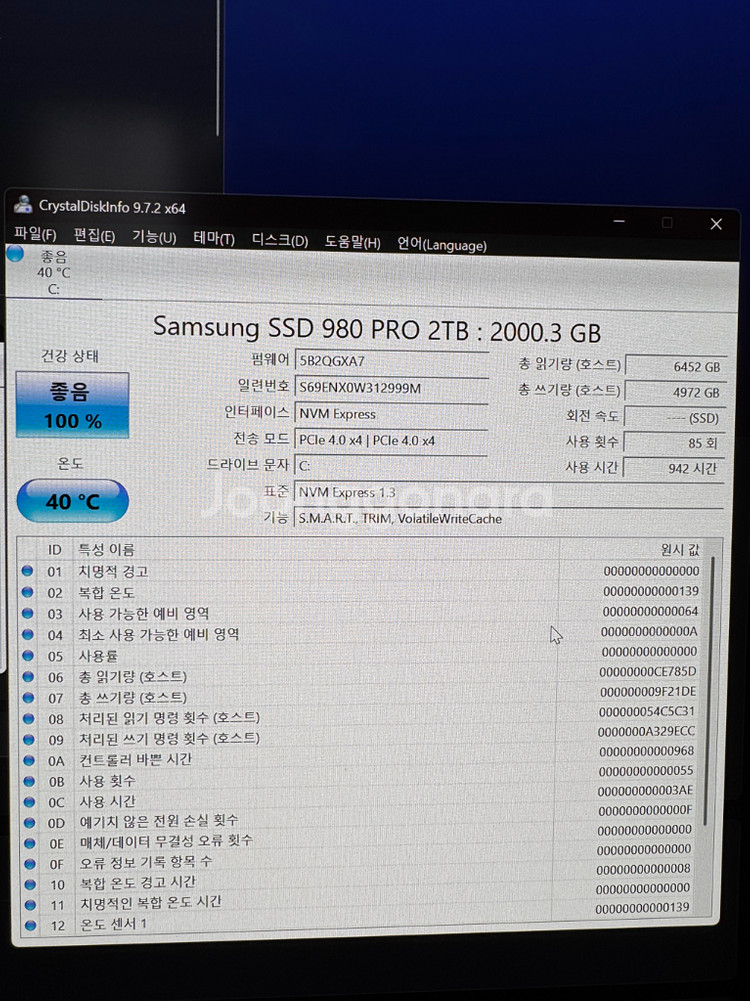Click the status dot for 06 총 읽기량 (호스트)

pos(28,676)
